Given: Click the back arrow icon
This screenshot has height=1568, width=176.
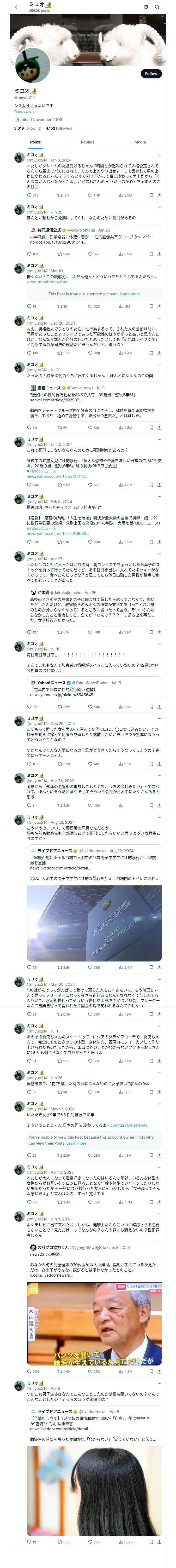Looking at the screenshot, I should click(17, 7).
